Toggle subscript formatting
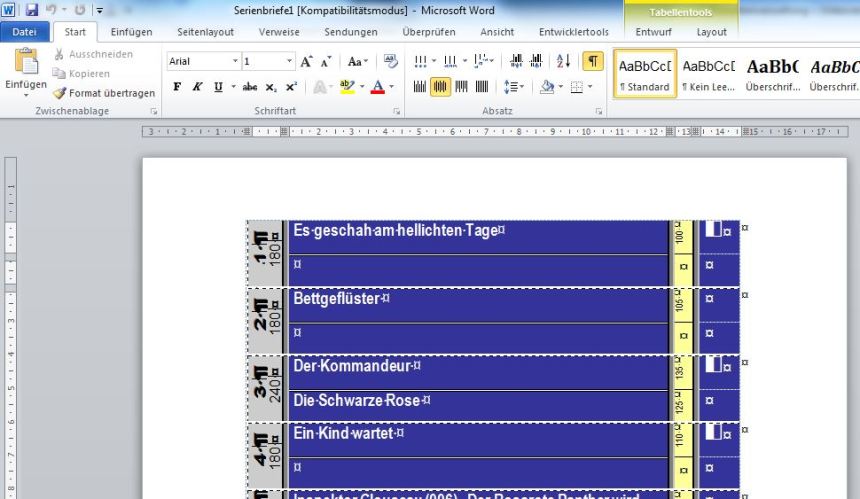Image resolution: width=860 pixels, height=499 pixels. [x=270, y=87]
